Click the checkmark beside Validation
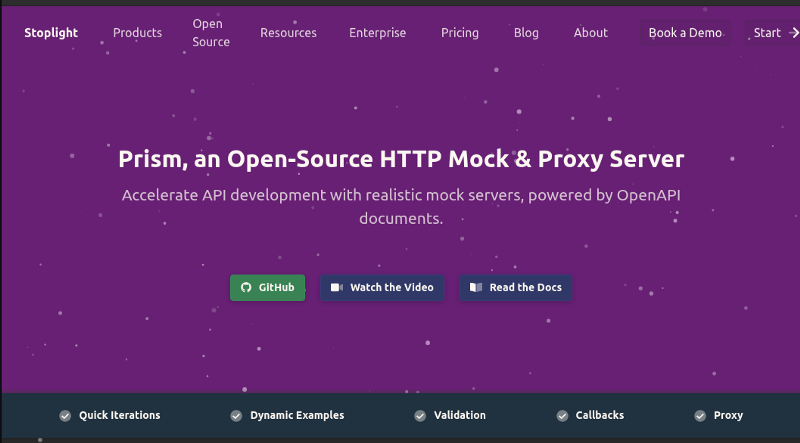The image size is (800, 443). point(420,415)
